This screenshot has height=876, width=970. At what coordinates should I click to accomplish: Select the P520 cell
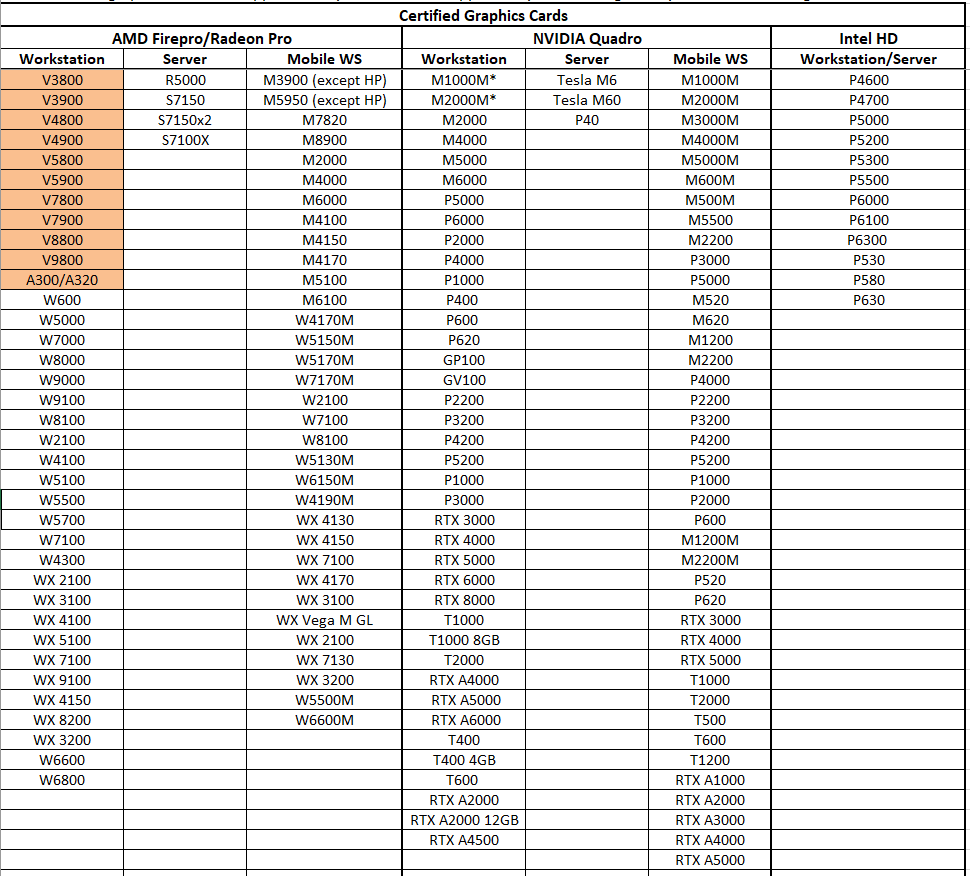coord(710,580)
